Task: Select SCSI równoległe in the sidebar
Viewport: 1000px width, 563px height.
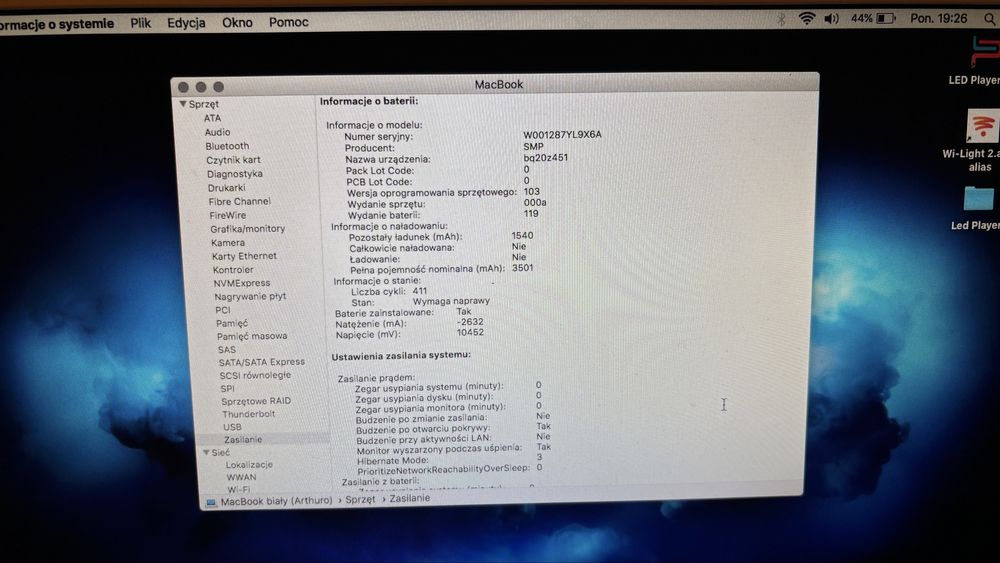Action: tap(255, 376)
